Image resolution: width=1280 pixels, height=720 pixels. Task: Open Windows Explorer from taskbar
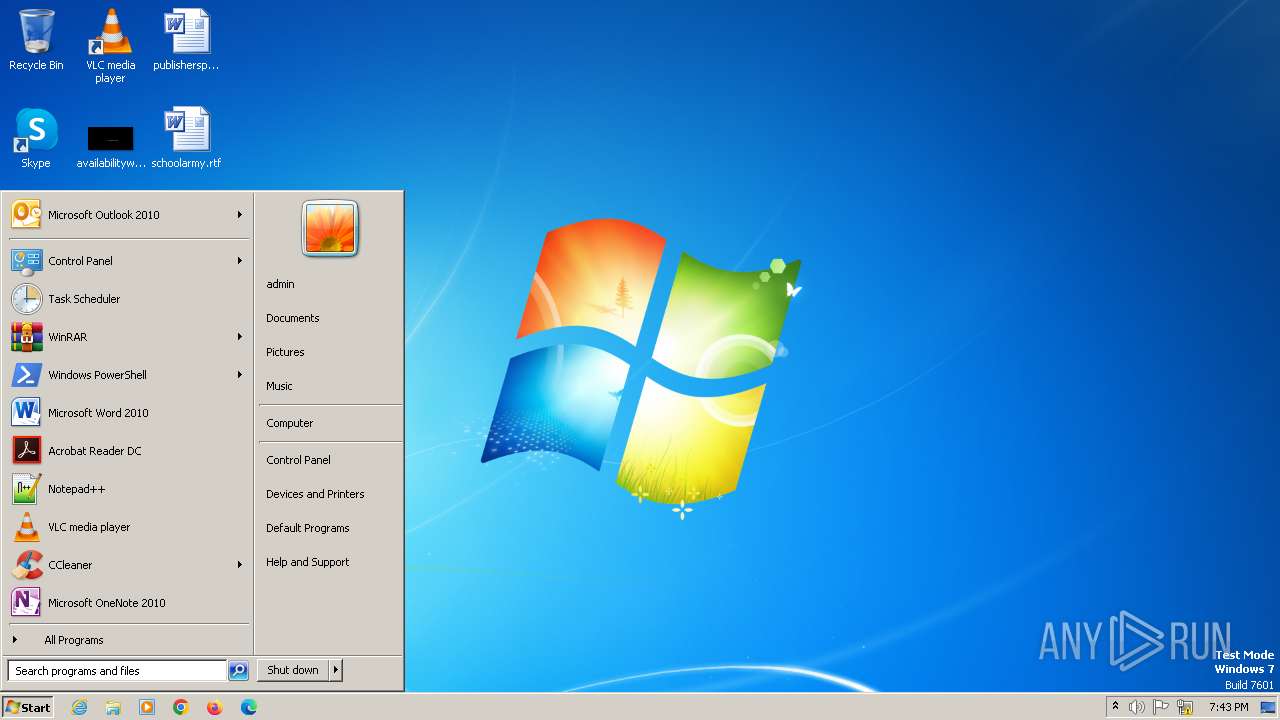(113, 707)
